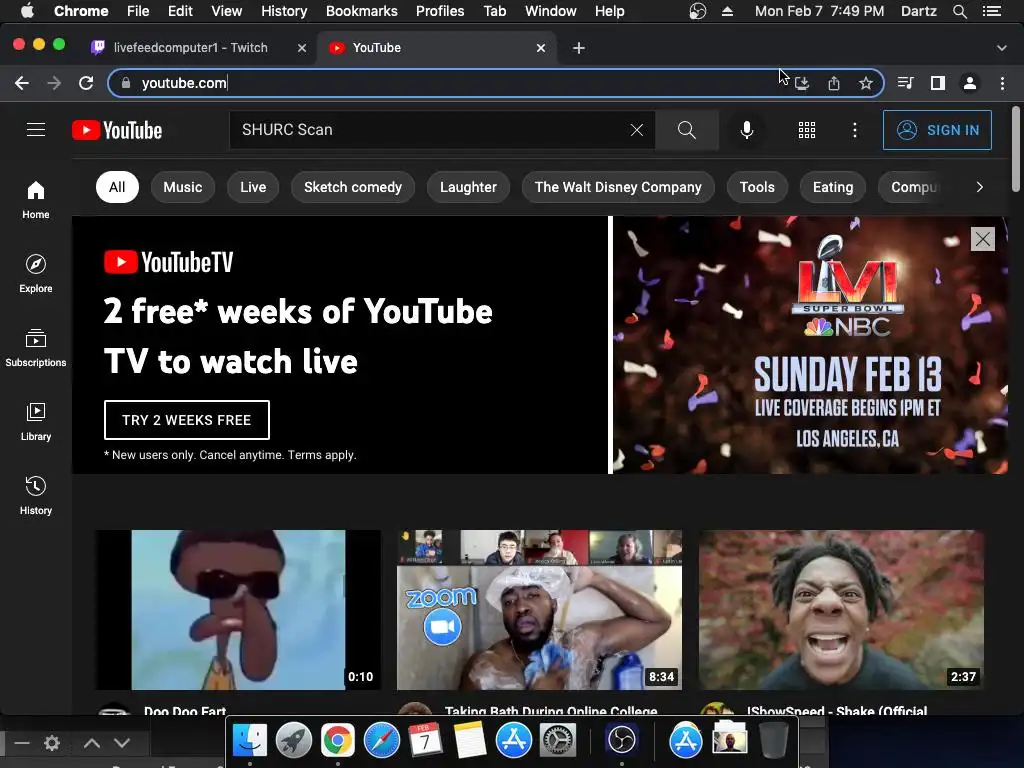Close the YouTube tab
Screen dimensions: 1024x768
(x=541, y=48)
